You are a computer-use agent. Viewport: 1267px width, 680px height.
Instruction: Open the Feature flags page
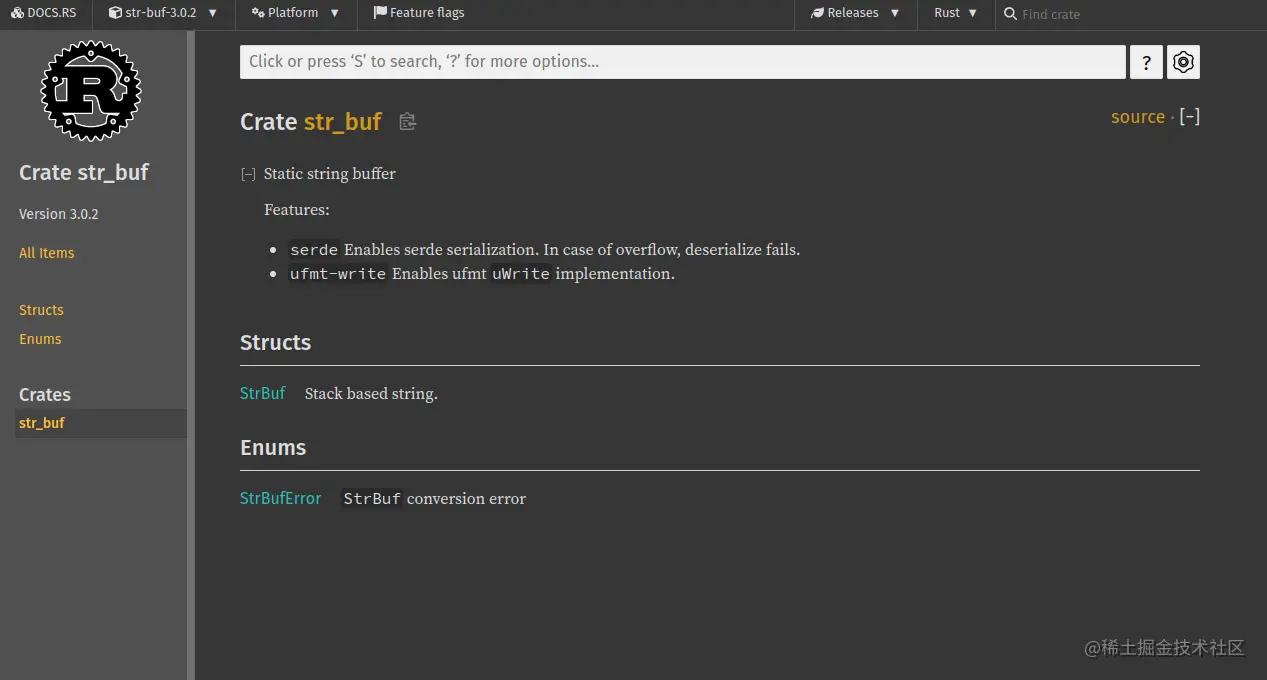coord(419,13)
